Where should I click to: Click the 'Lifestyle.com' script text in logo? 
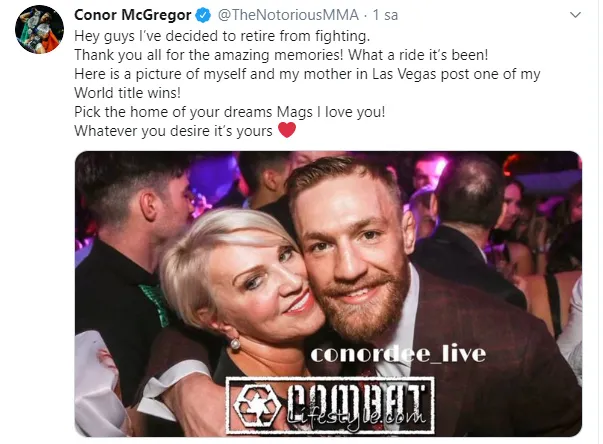click(356, 417)
